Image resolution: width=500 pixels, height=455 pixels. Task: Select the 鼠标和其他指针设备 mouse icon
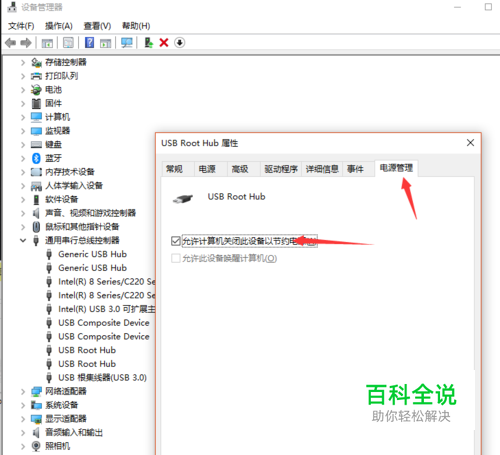coord(36,227)
